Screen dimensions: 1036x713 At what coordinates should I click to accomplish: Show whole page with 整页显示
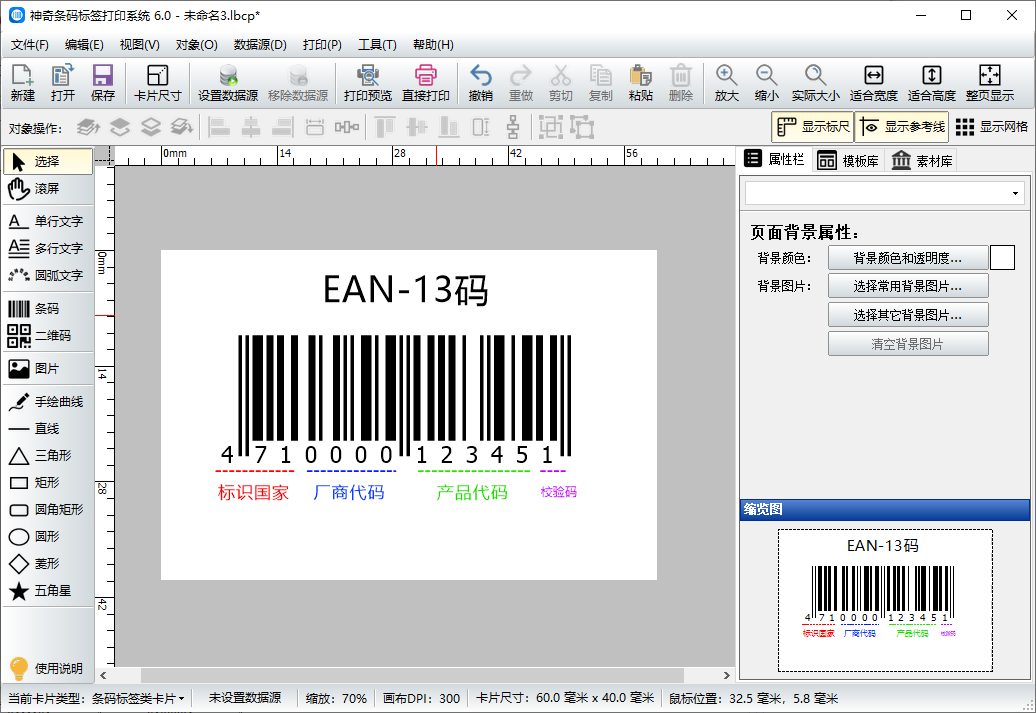[990, 83]
